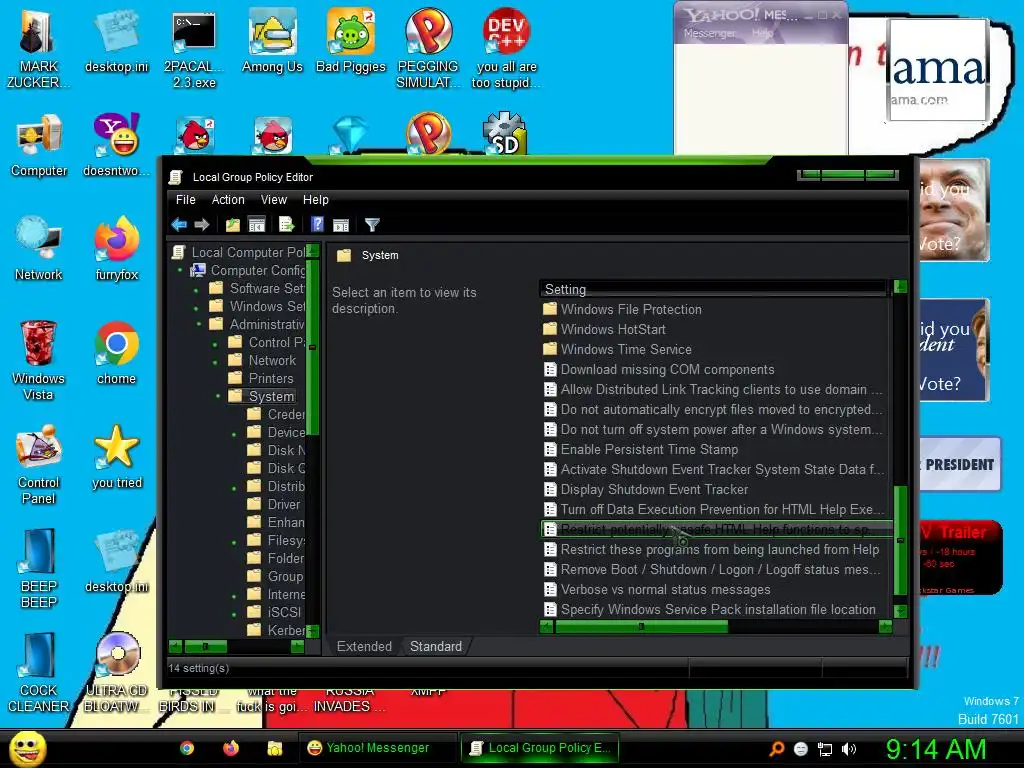The height and width of the screenshot is (768, 1024).
Task: Click the Chrome icon pinned on taskbar
Action: 187,748
